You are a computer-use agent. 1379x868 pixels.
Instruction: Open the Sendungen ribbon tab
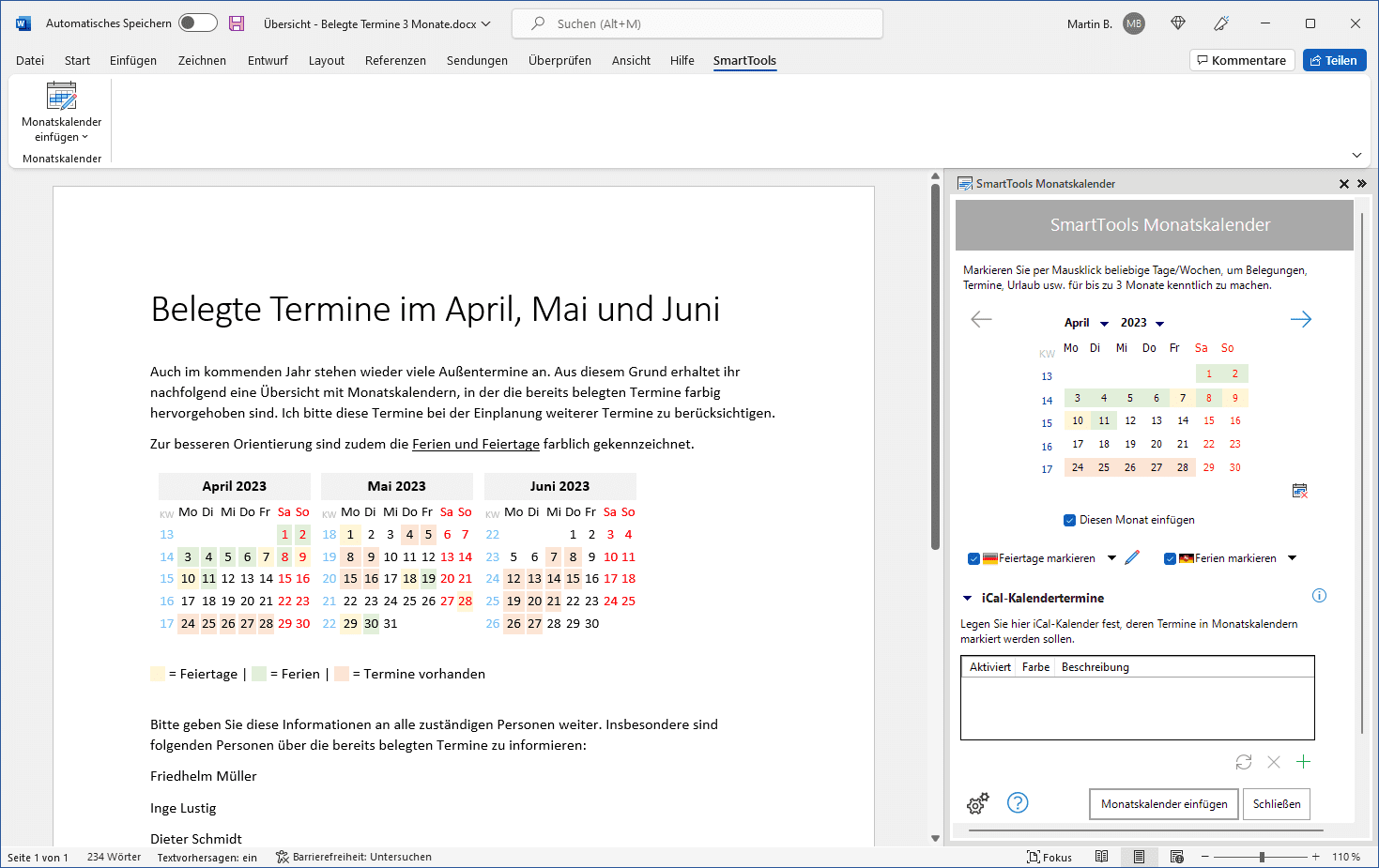point(477,61)
